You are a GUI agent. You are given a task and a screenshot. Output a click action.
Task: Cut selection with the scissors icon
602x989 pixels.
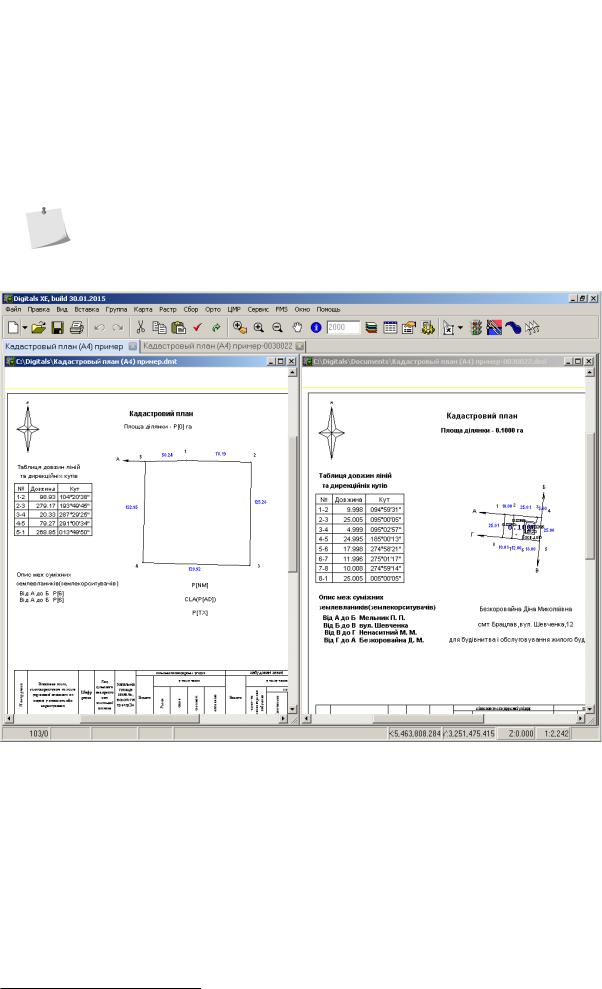[x=140, y=327]
